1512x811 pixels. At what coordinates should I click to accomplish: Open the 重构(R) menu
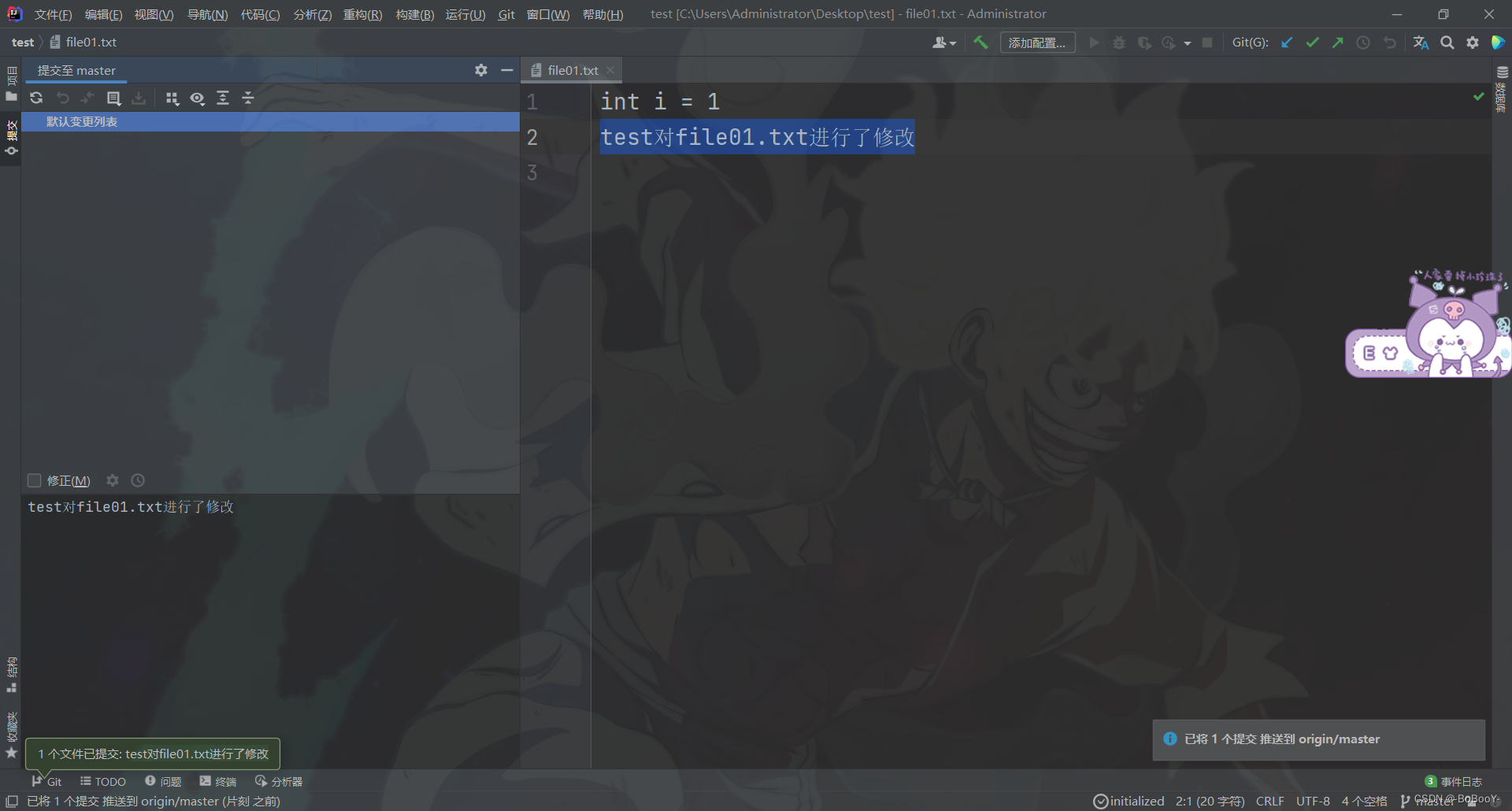362,14
